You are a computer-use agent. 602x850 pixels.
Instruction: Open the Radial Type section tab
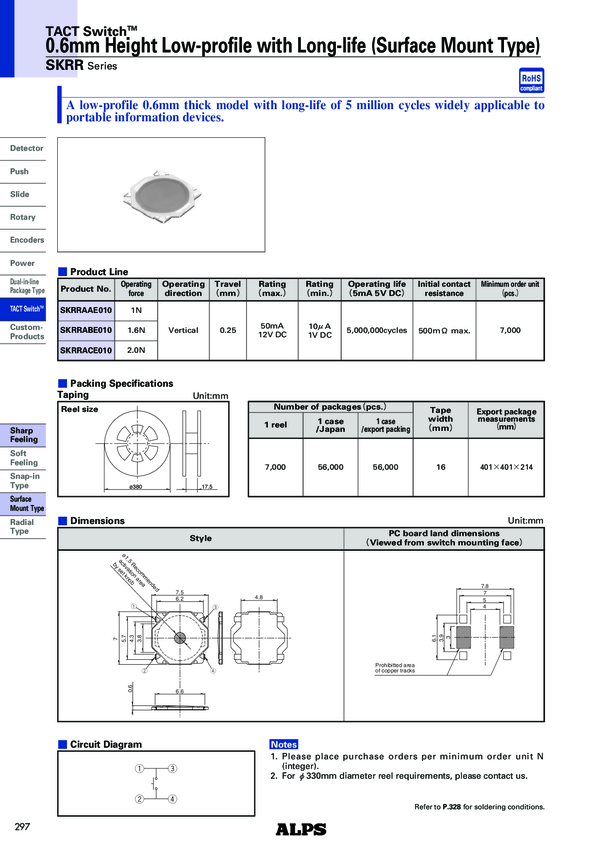tap(23, 527)
